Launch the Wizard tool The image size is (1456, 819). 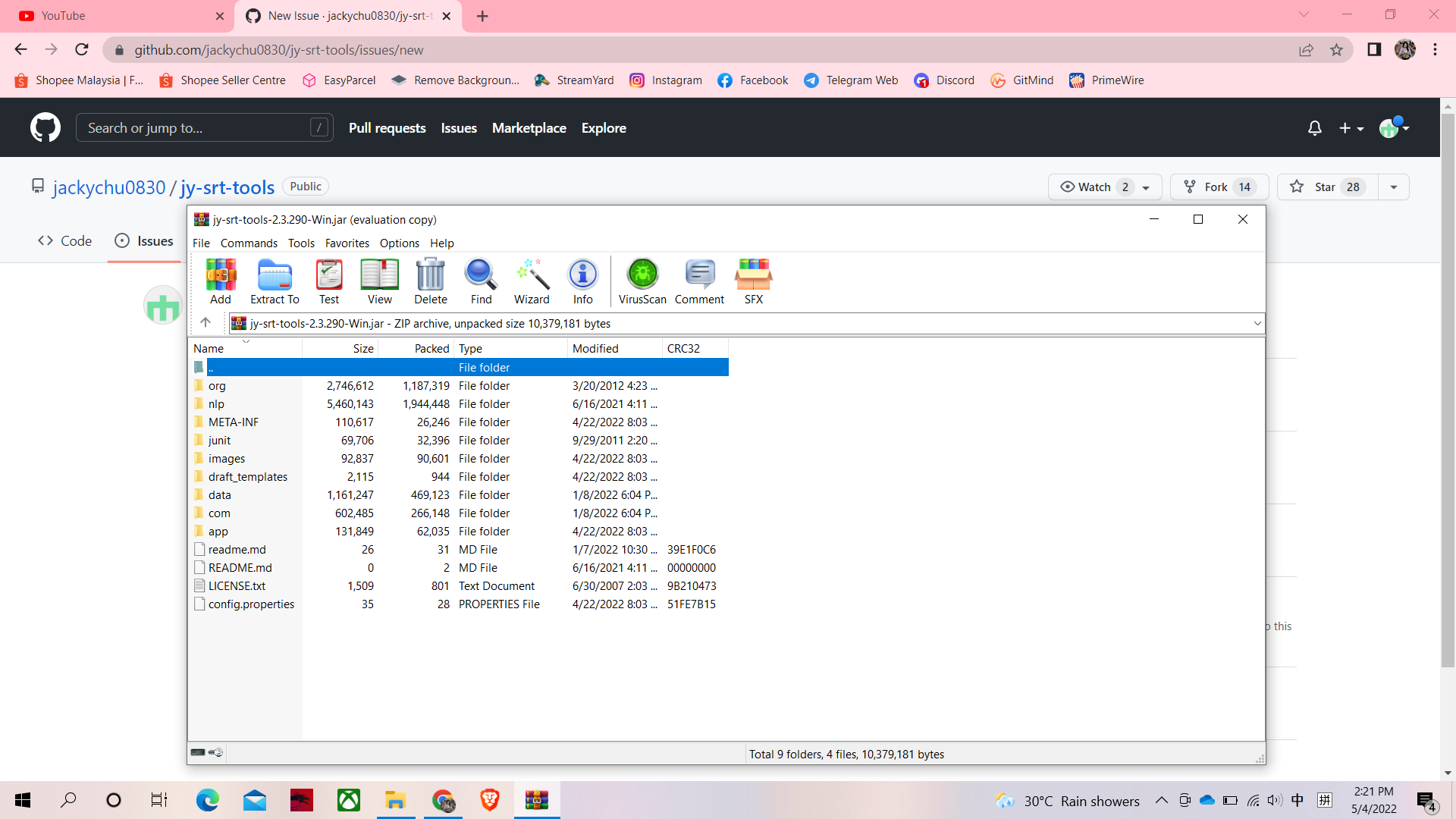coord(532,281)
